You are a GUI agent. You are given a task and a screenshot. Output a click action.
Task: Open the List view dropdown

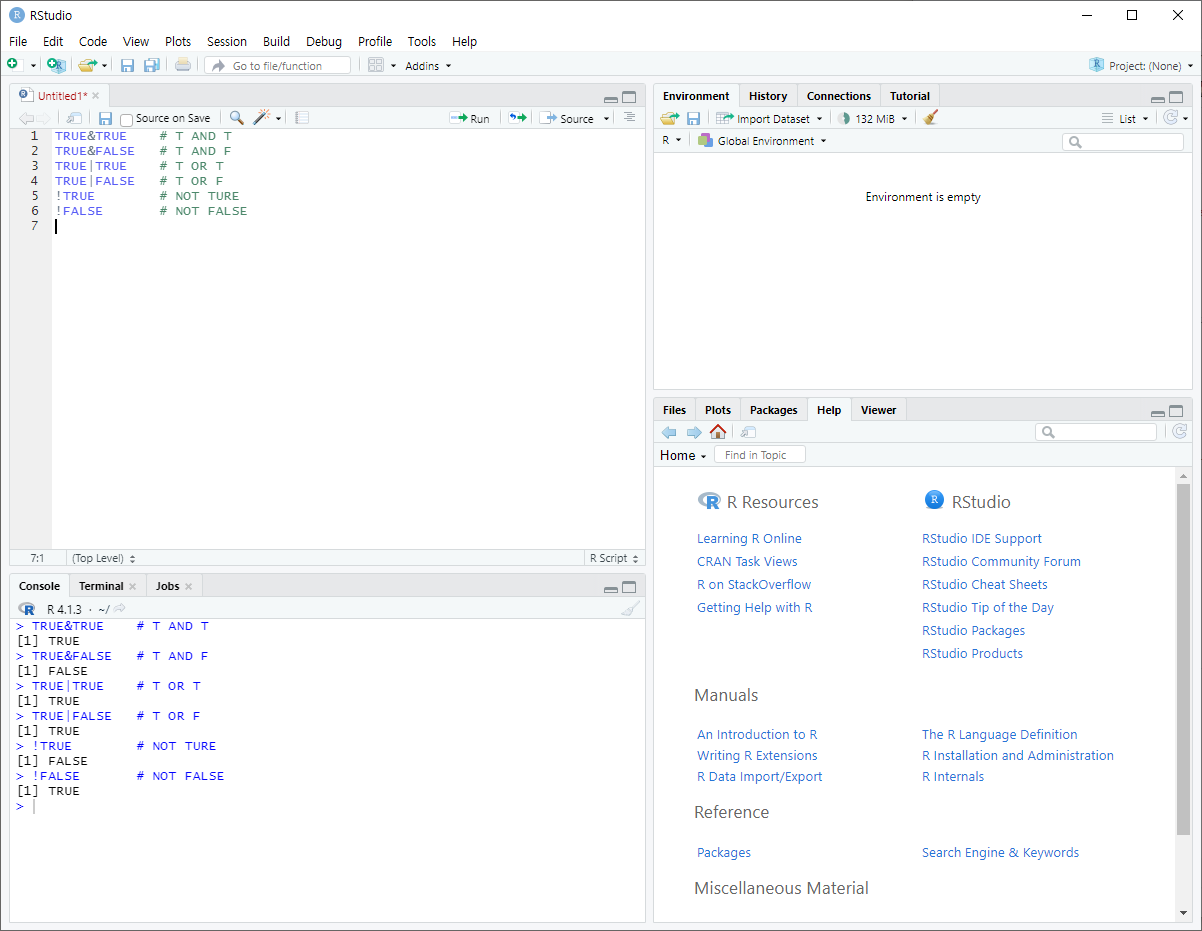tap(1125, 118)
